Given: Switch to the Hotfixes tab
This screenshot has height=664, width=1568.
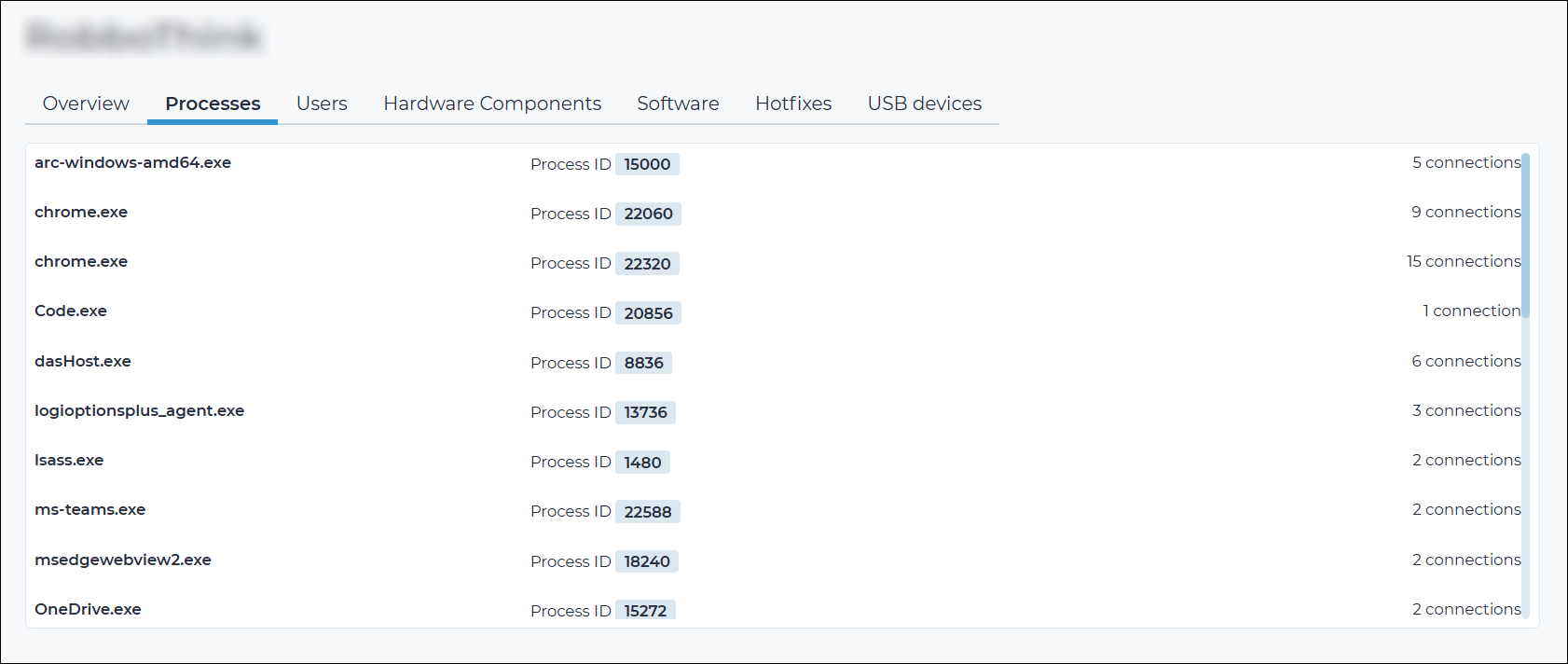Looking at the screenshot, I should [793, 104].
